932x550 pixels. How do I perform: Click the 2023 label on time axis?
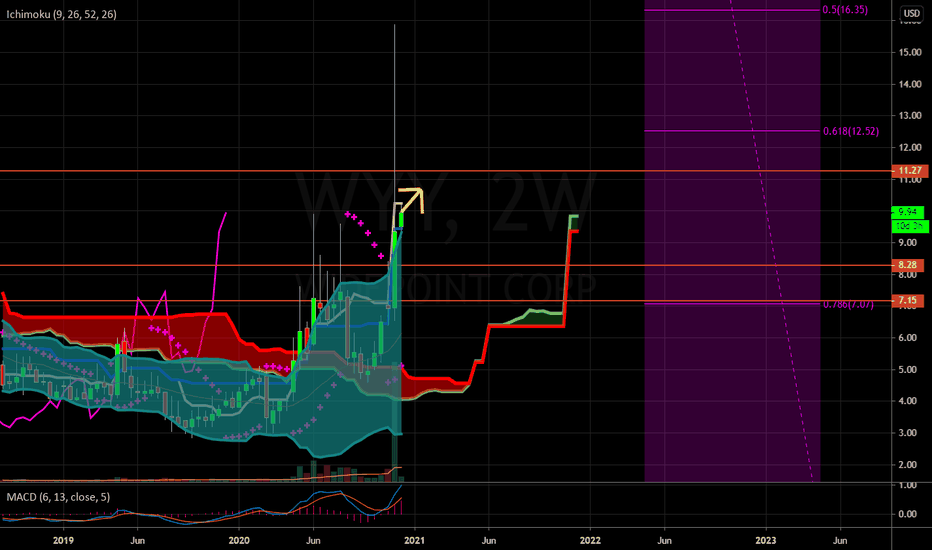click(766, 540)
